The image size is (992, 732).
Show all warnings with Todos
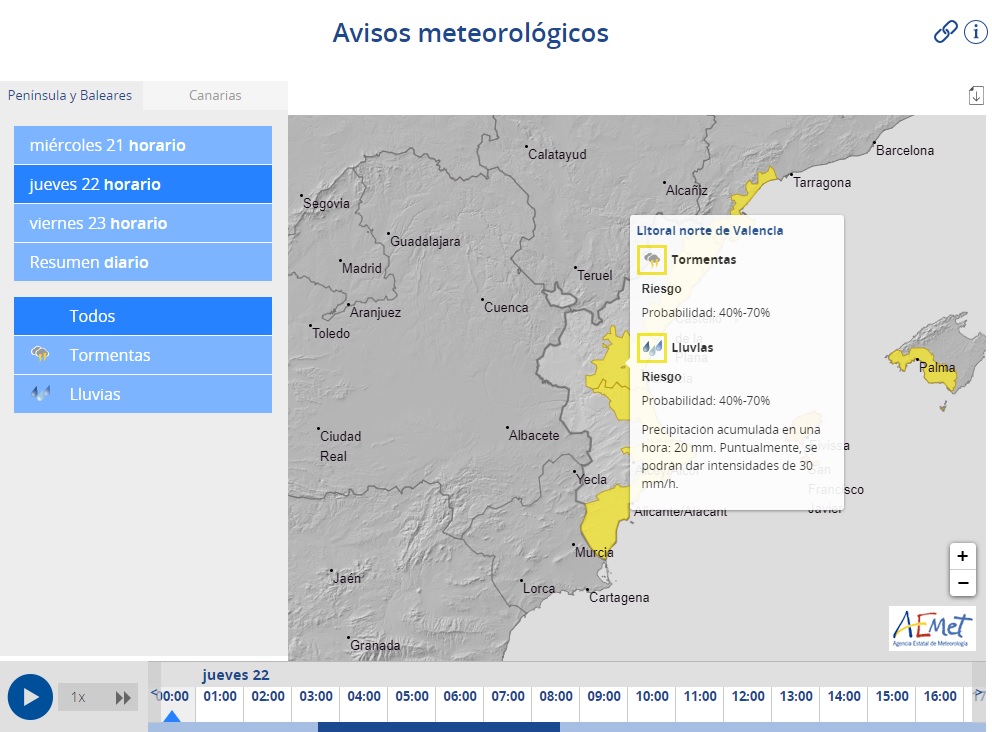(143, 316)
